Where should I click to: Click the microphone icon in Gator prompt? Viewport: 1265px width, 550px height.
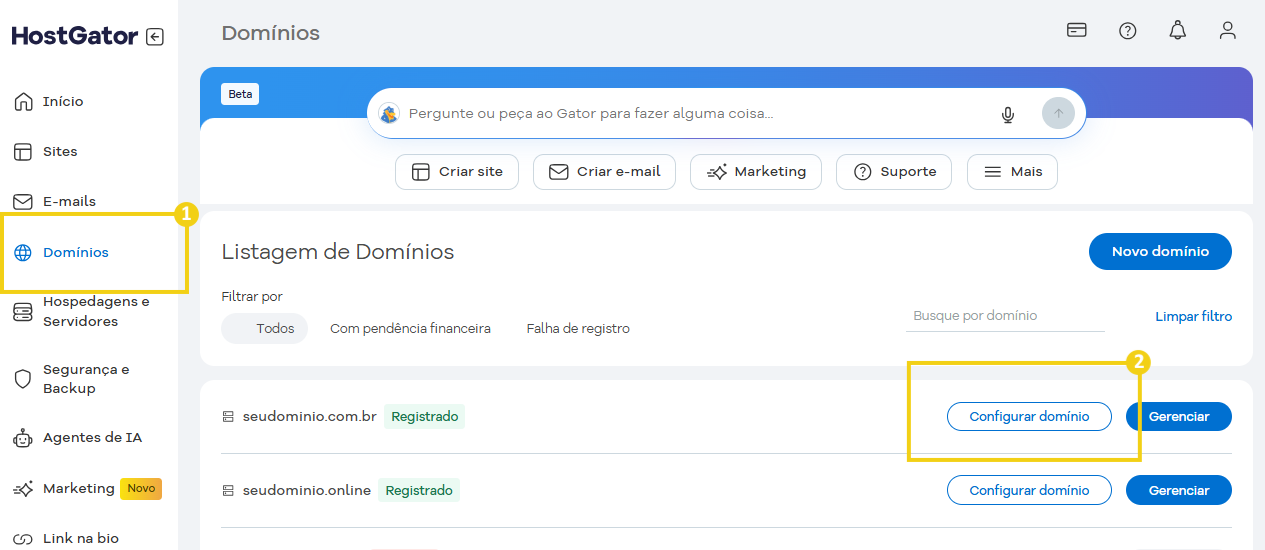[x=1008, y=114]
